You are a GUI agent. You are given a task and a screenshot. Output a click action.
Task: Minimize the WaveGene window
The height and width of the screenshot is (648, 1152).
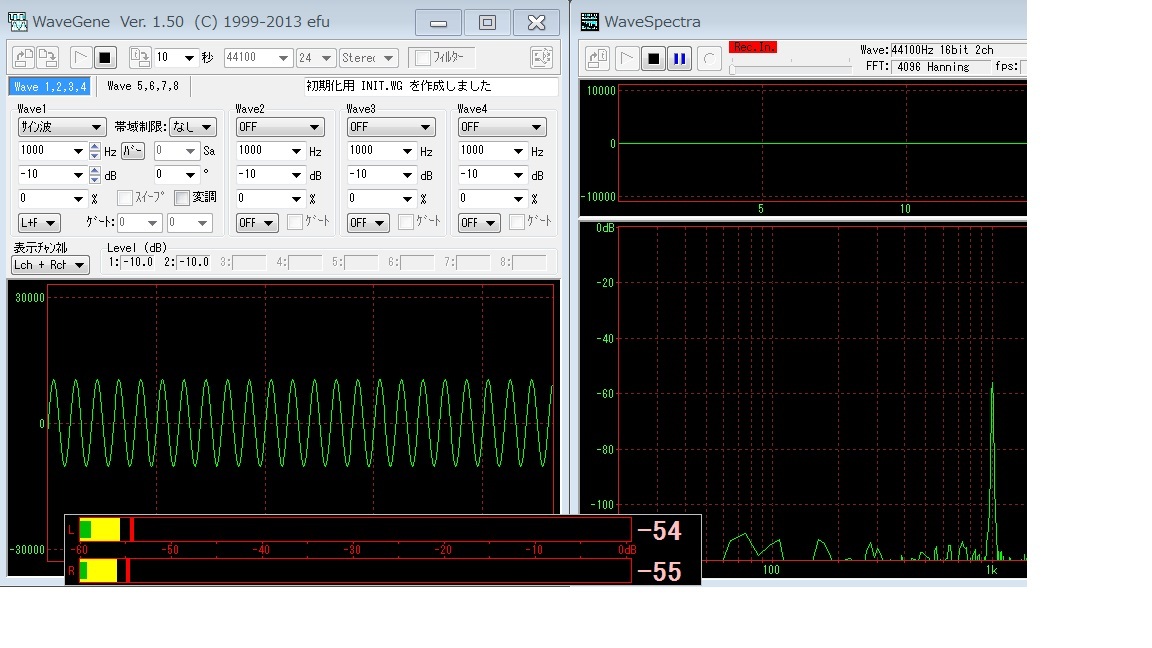pos(439,23)
